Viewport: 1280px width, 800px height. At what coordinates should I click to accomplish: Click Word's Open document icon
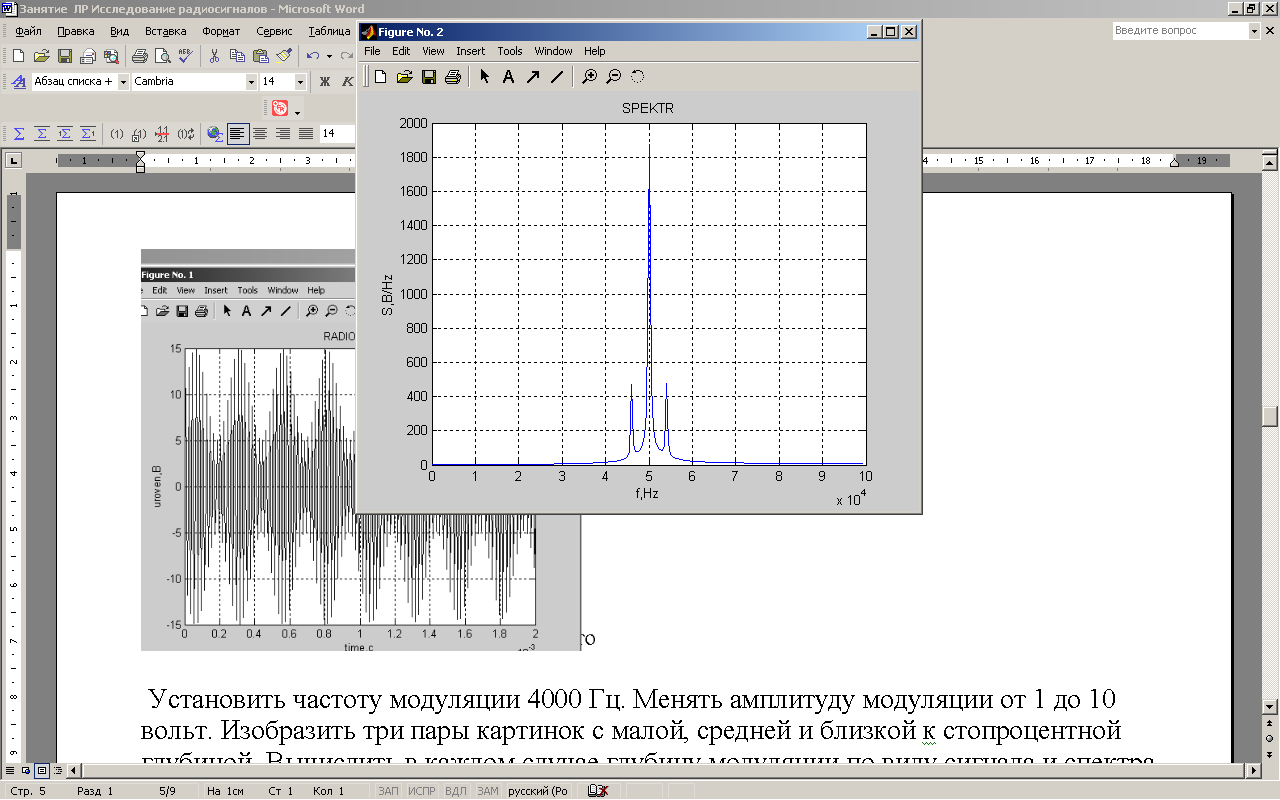[41, 56]
